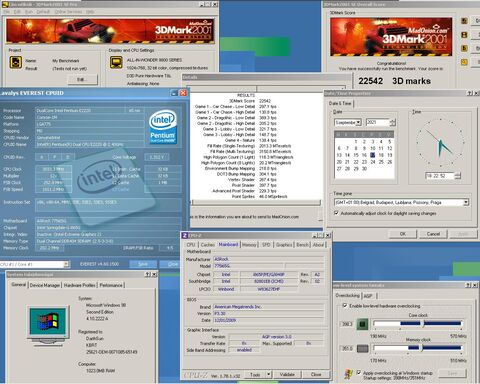Click the year input field showing 2021
The height and width of the screenshot is (384, 480).
(x=378, y=123)
